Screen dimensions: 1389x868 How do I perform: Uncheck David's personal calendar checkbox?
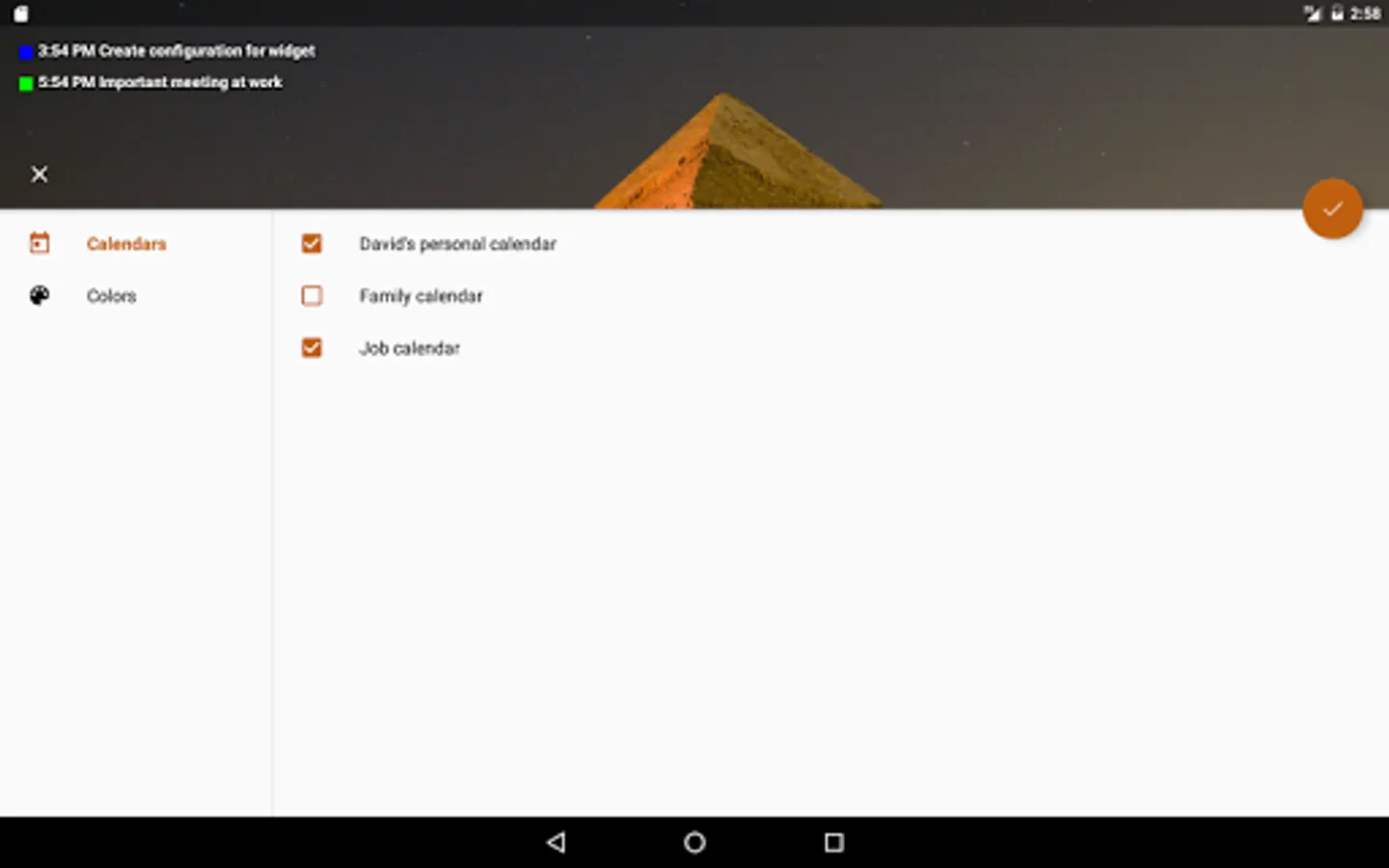312,243
